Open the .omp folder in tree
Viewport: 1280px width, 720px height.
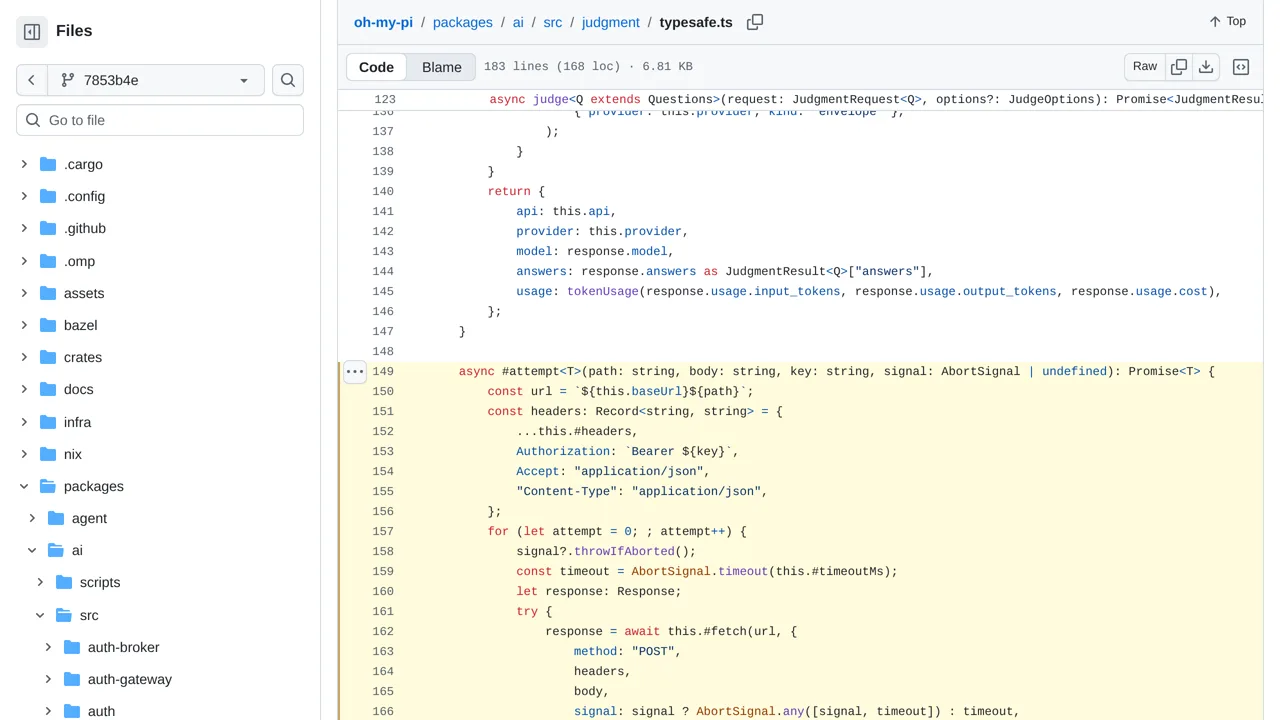coord(80,261)
